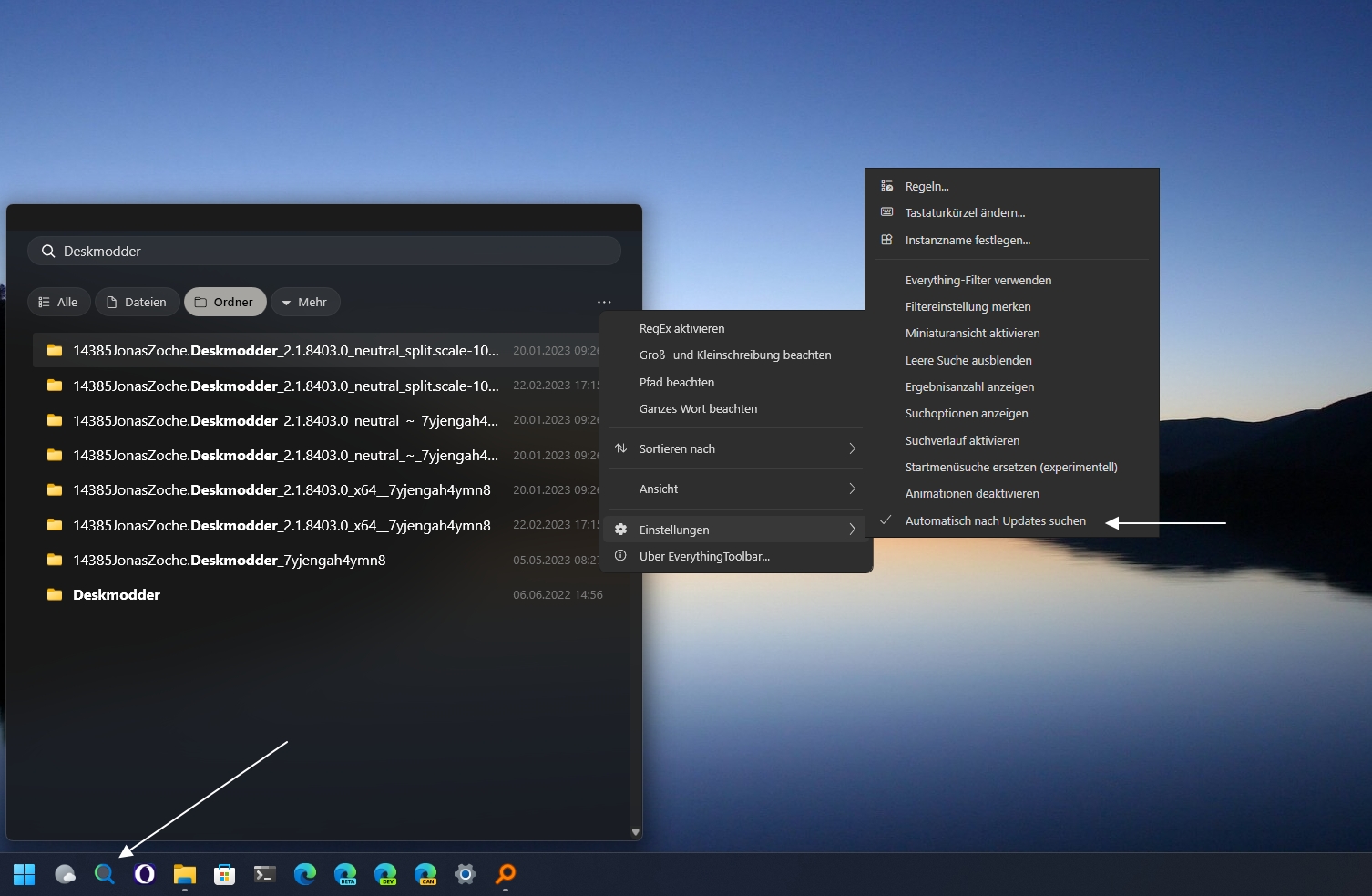Screen dimensions: 1372x896
Task: Open the Mehr filter dropdown
Action: coord(305,303)
